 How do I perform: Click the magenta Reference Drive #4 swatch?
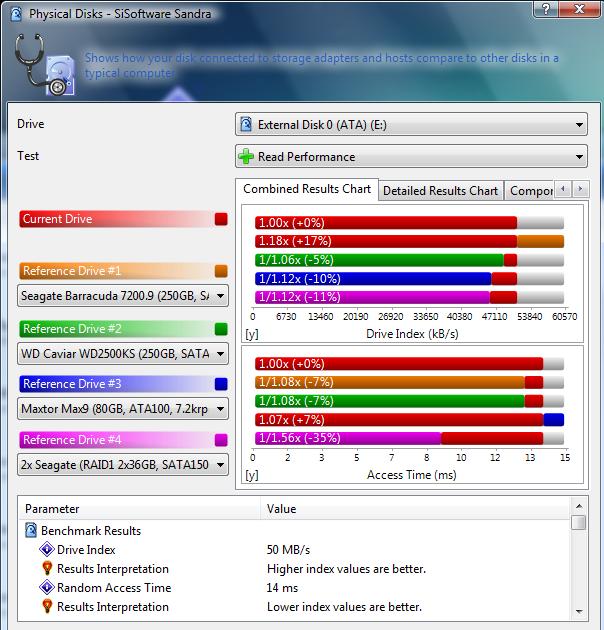221,440
